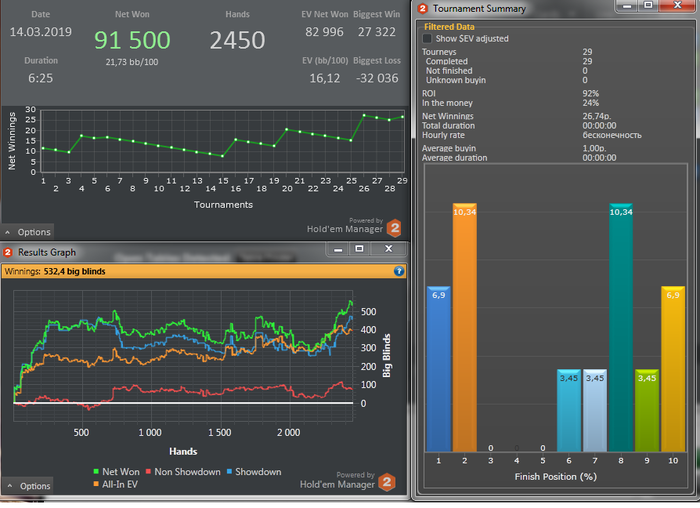Click the Biggest Loss value -32 036

coord(377,79)
